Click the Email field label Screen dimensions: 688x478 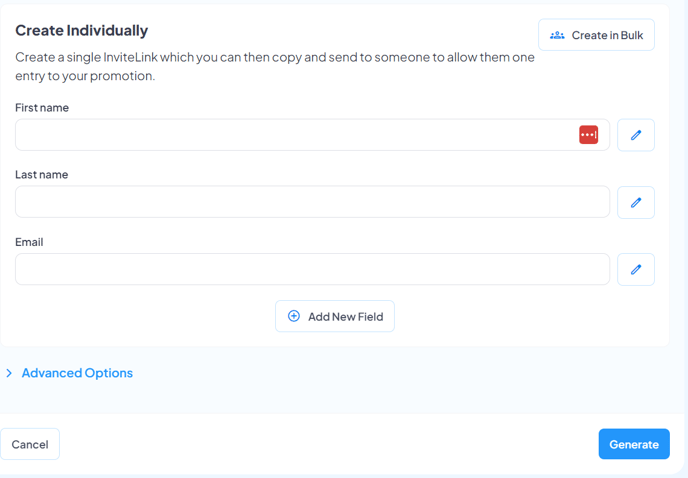pos(29,242)
